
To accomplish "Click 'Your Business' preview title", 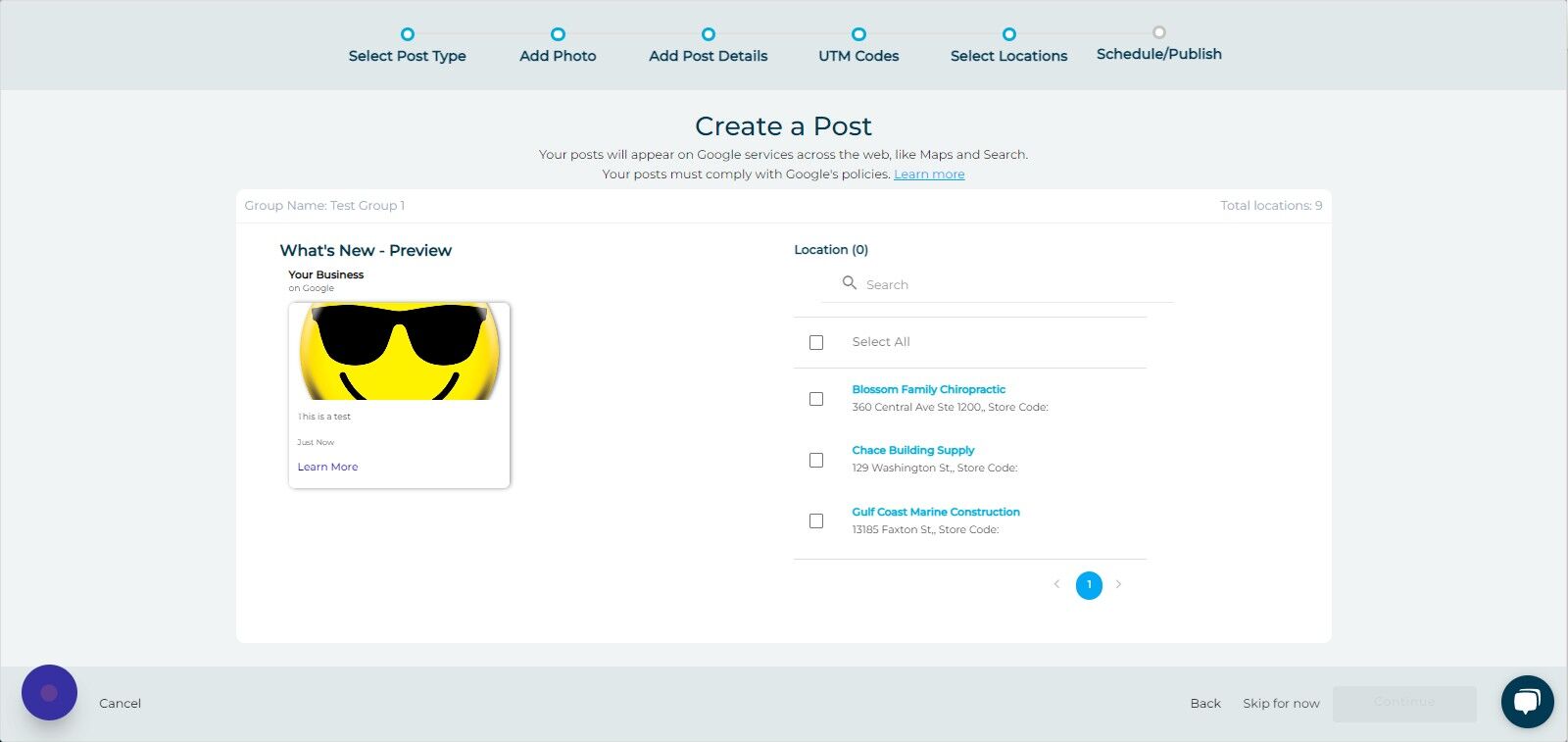I will tap(326, 274).
